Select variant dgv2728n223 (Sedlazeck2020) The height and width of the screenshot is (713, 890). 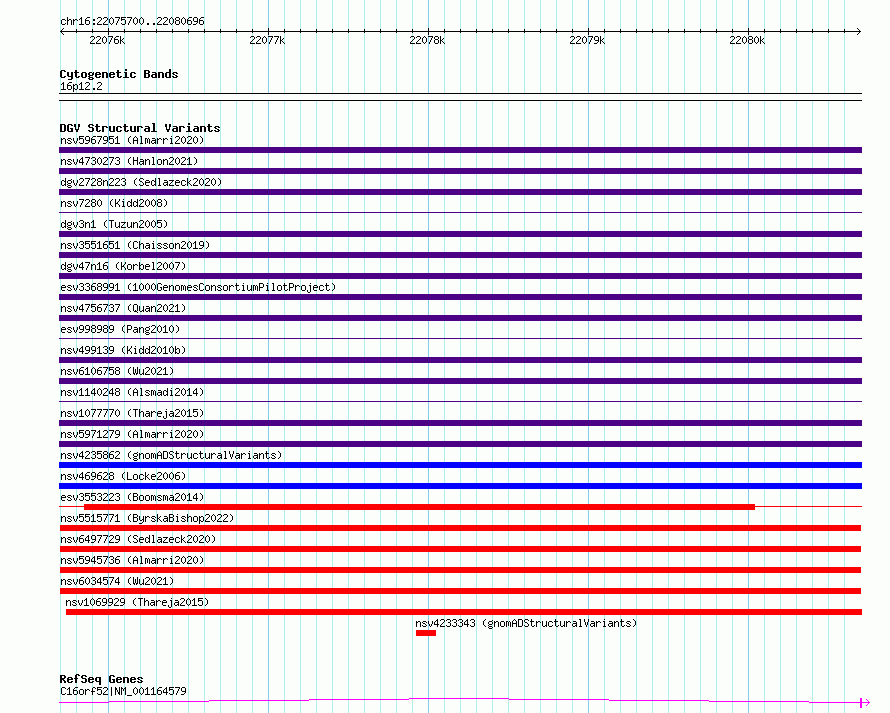tap(141, 182)
